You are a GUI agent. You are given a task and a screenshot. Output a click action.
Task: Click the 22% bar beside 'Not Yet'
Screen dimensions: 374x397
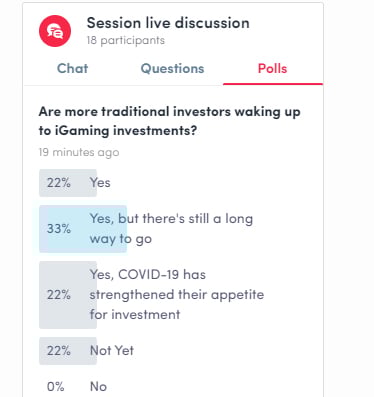pyautogui.click(x=68, y=351)
